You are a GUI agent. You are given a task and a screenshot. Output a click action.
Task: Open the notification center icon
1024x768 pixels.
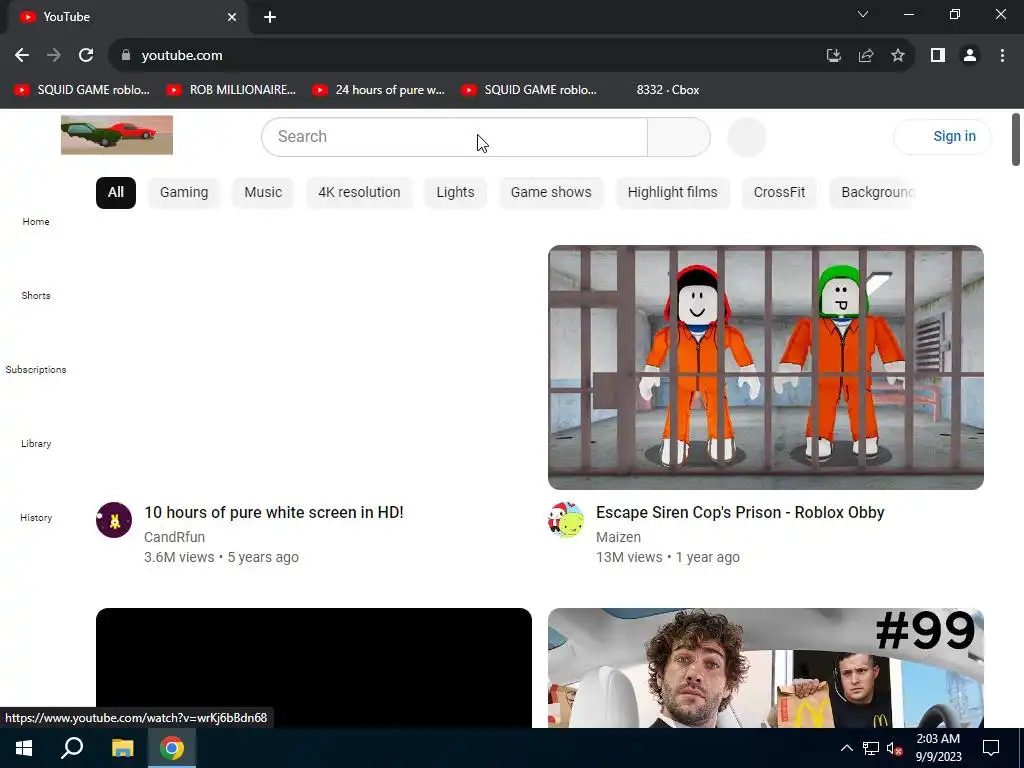tap(991, 748)
